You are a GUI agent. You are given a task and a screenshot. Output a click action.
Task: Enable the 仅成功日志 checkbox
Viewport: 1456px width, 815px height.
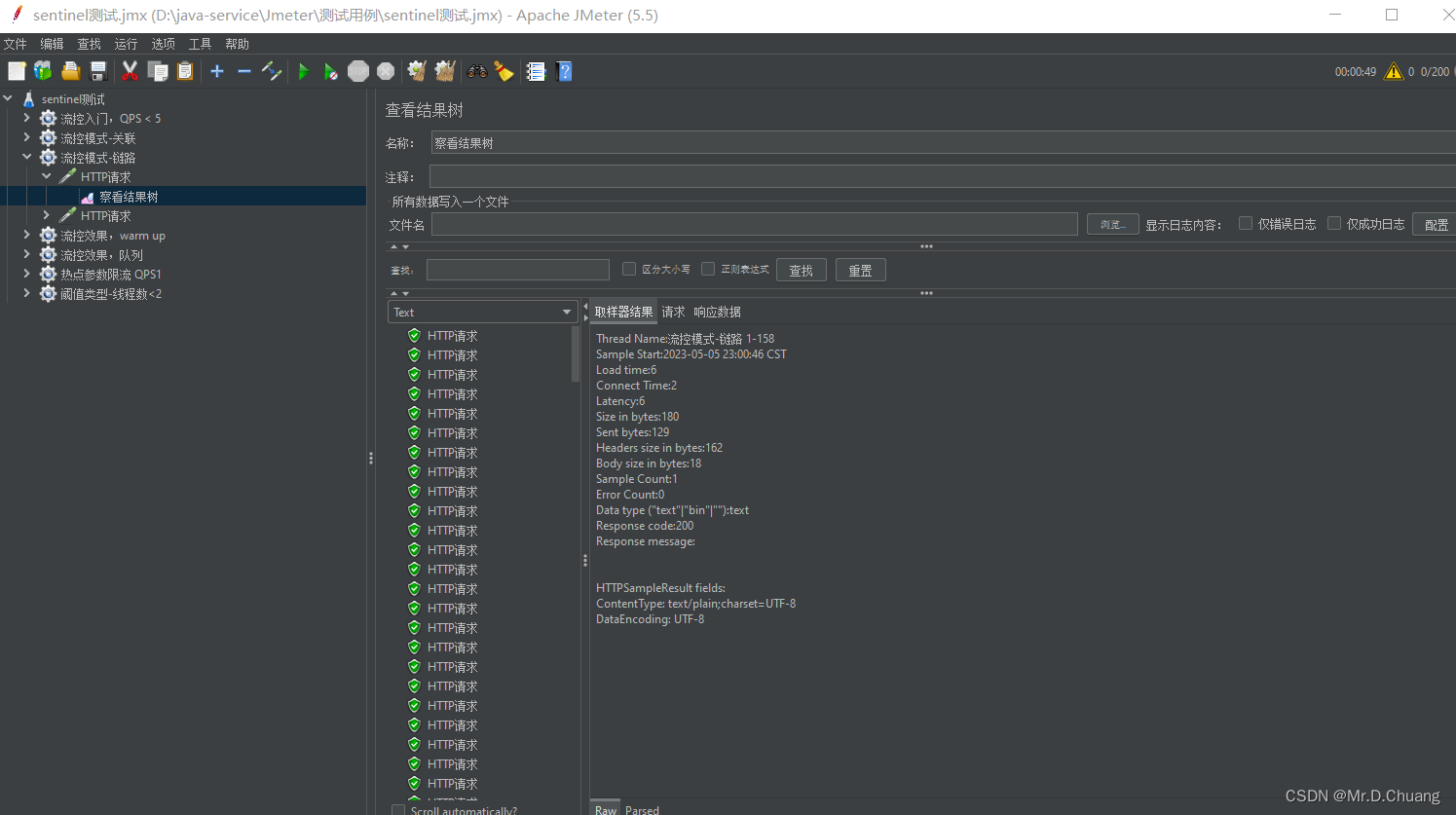point(1334,223)
